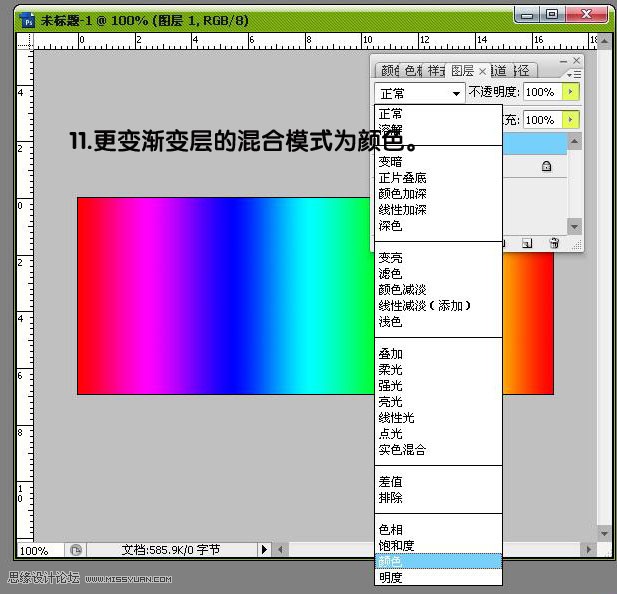Open the 不透明度 slider arrow
This screenshot has height=594, width=617.
(x=571, y=92)
